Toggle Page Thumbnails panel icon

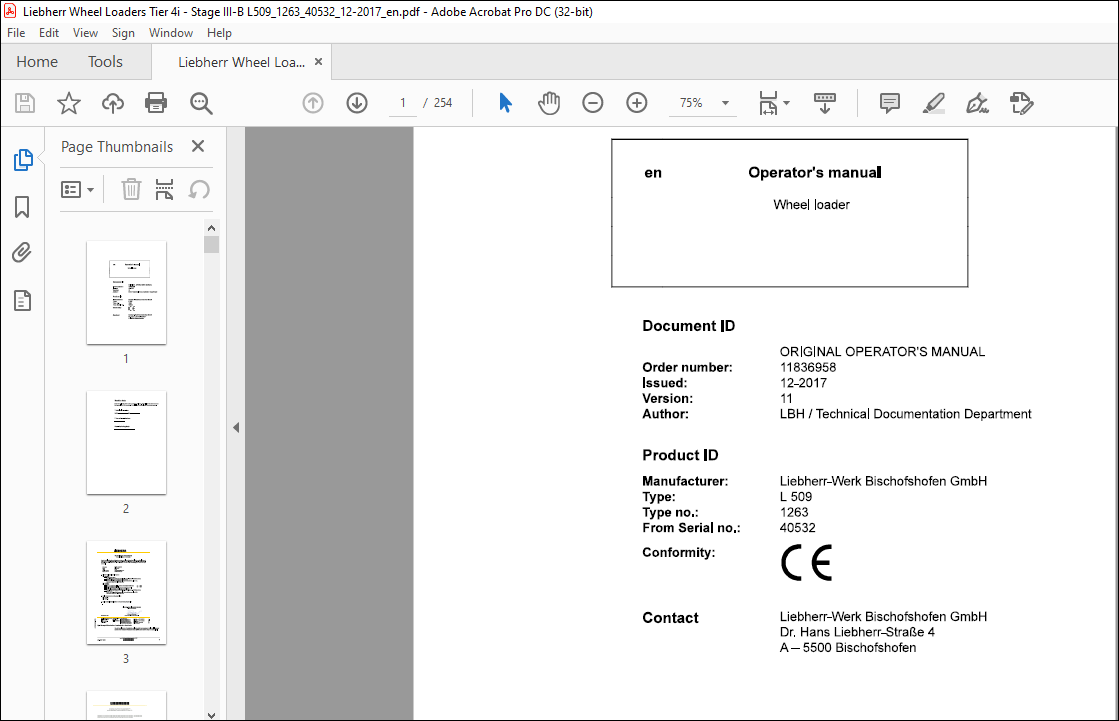pyautogui.click(x=23, y=160)
